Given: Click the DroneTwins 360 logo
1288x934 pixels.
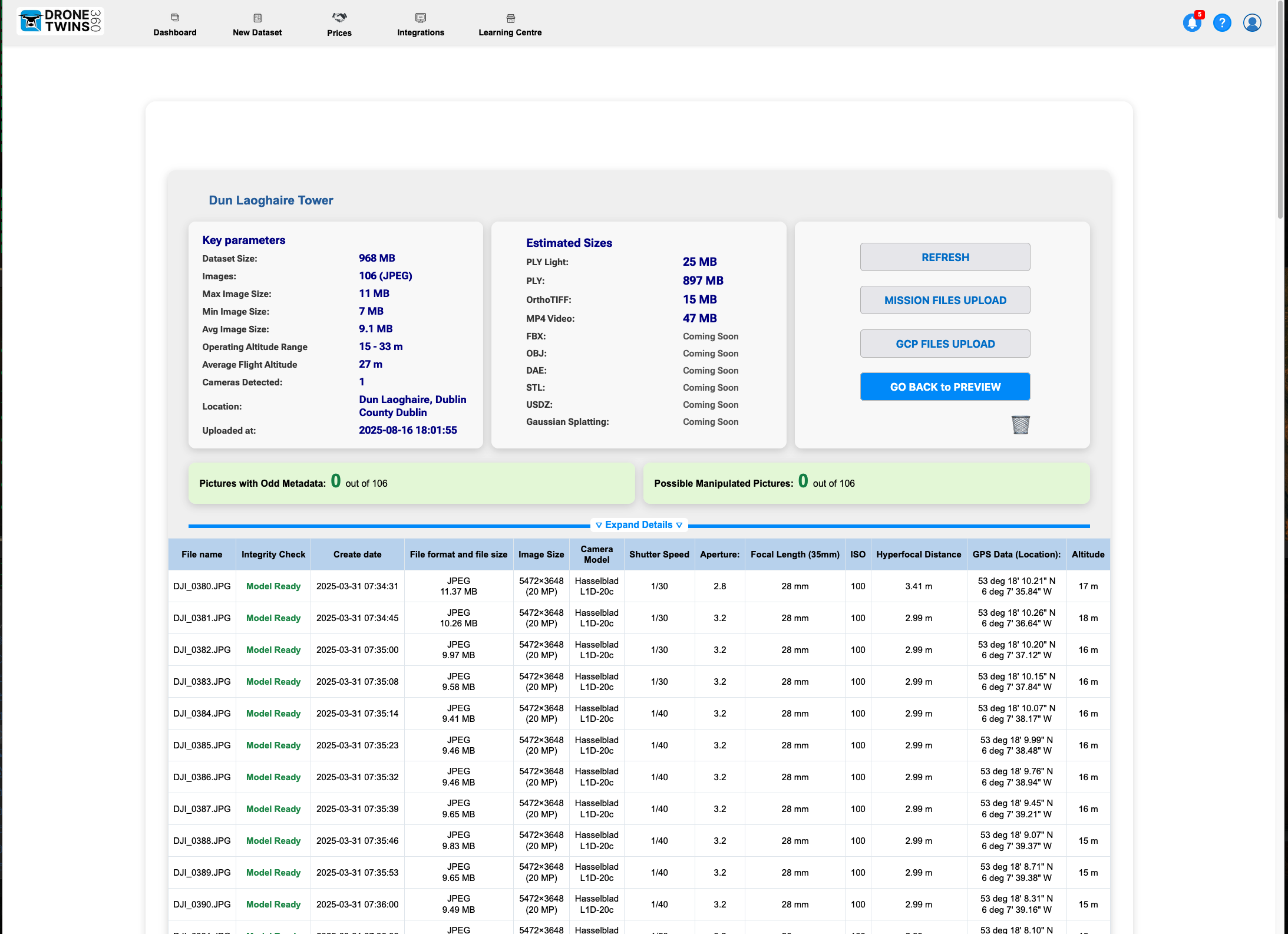Looking at the screenshot, I should tap(60, 21).
